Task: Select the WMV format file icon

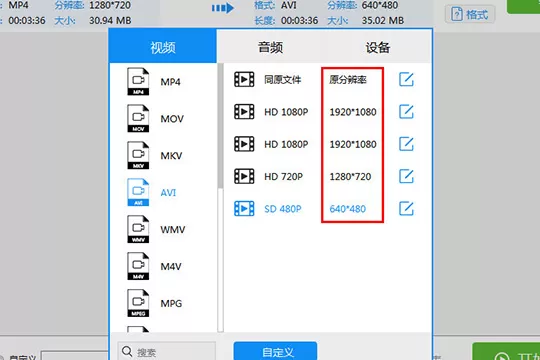Action: click(x=138, y=229)
